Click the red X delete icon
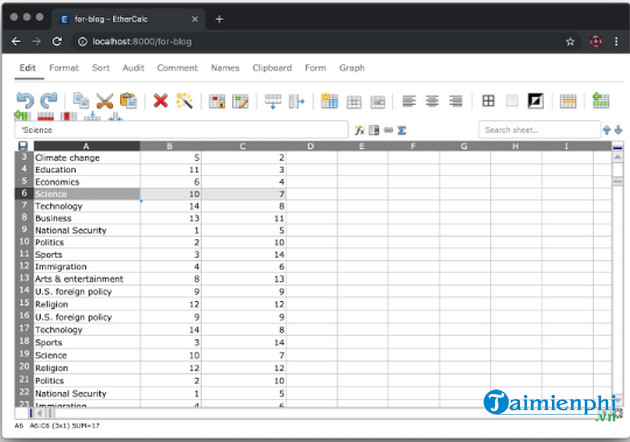The height and width of the screenshot is (442, 630). pyautogui.click(x=160, y=100)
